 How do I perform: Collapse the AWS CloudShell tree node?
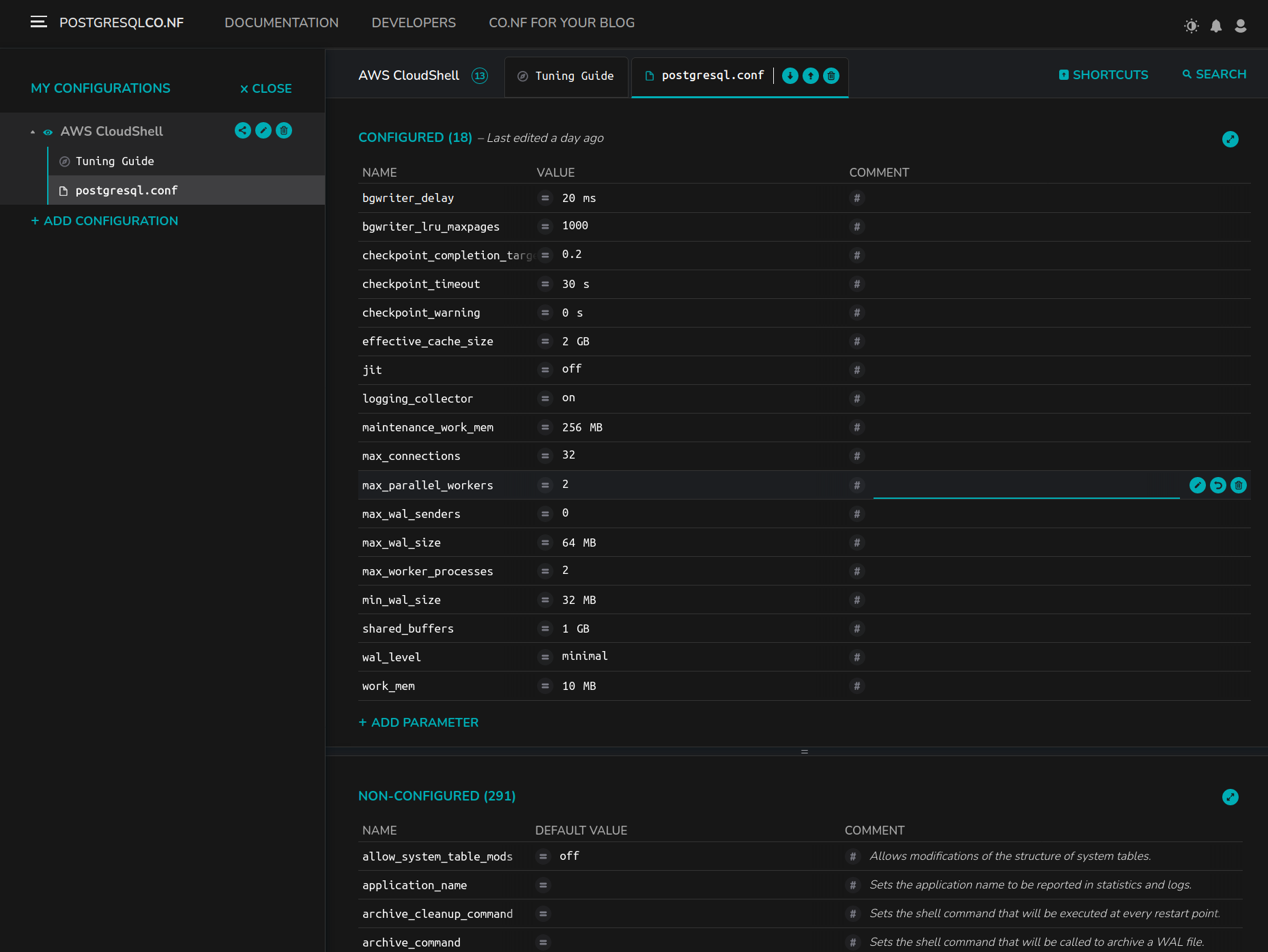coord(33,132)
